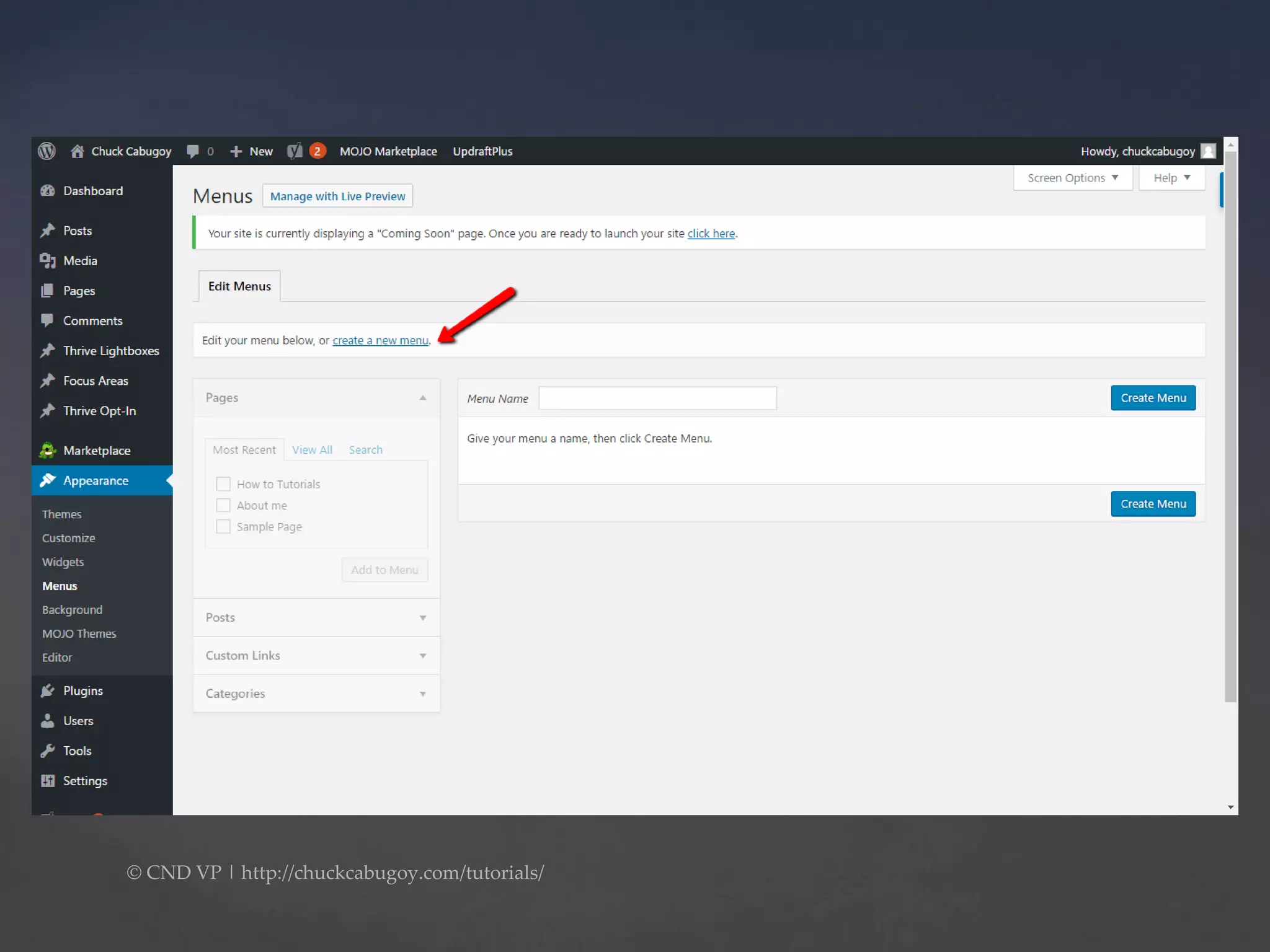The height and width of the screenshot is (952, 1270).
Task: Switch to the Edit Menus tab
Action: point(239,286)
